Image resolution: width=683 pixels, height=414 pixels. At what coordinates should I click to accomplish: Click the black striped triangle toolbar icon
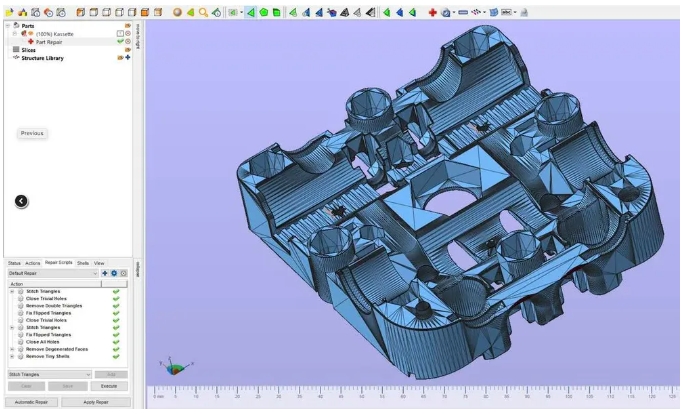[x=370, y=12]
